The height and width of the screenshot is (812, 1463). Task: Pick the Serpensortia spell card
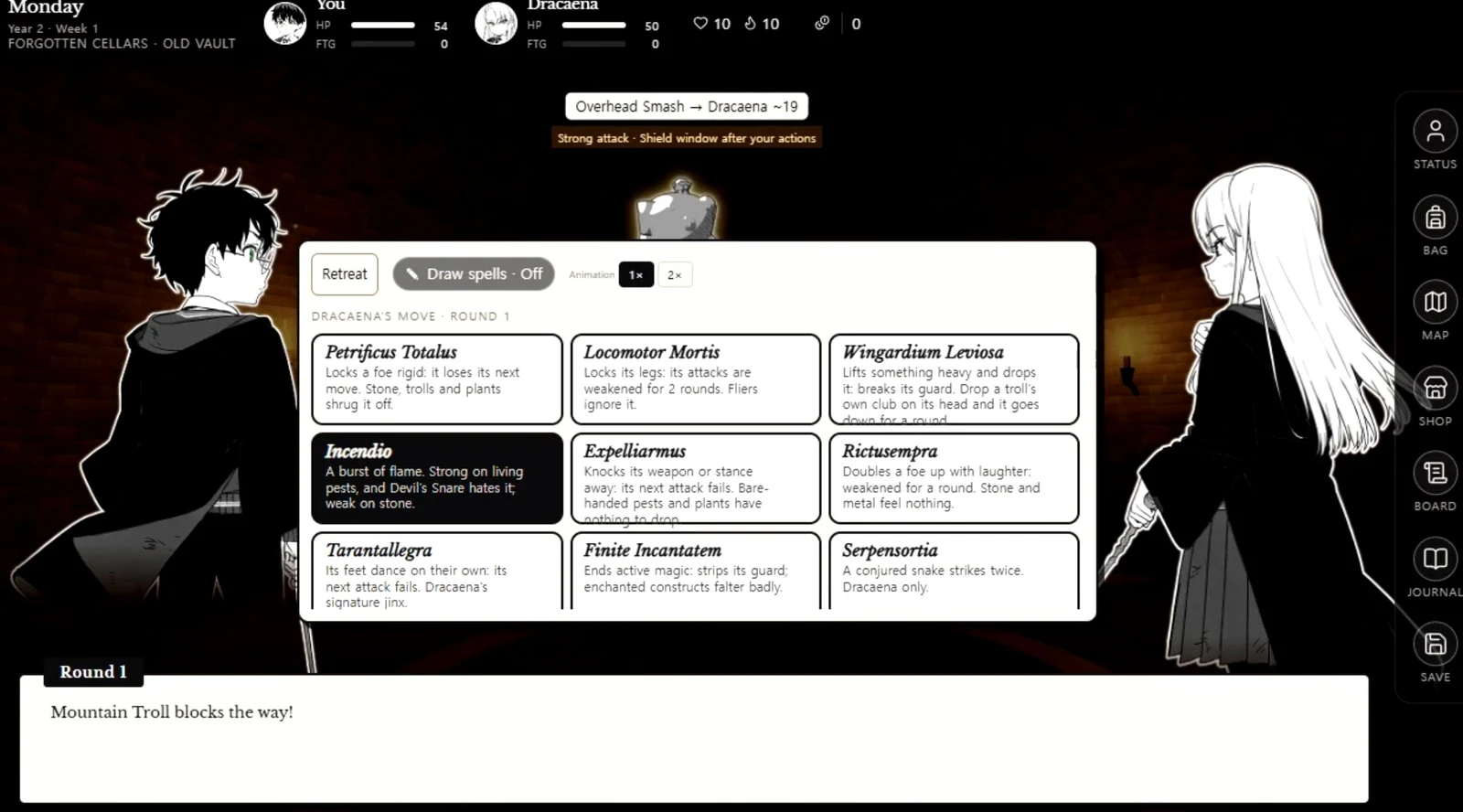(x=954, y=572)
